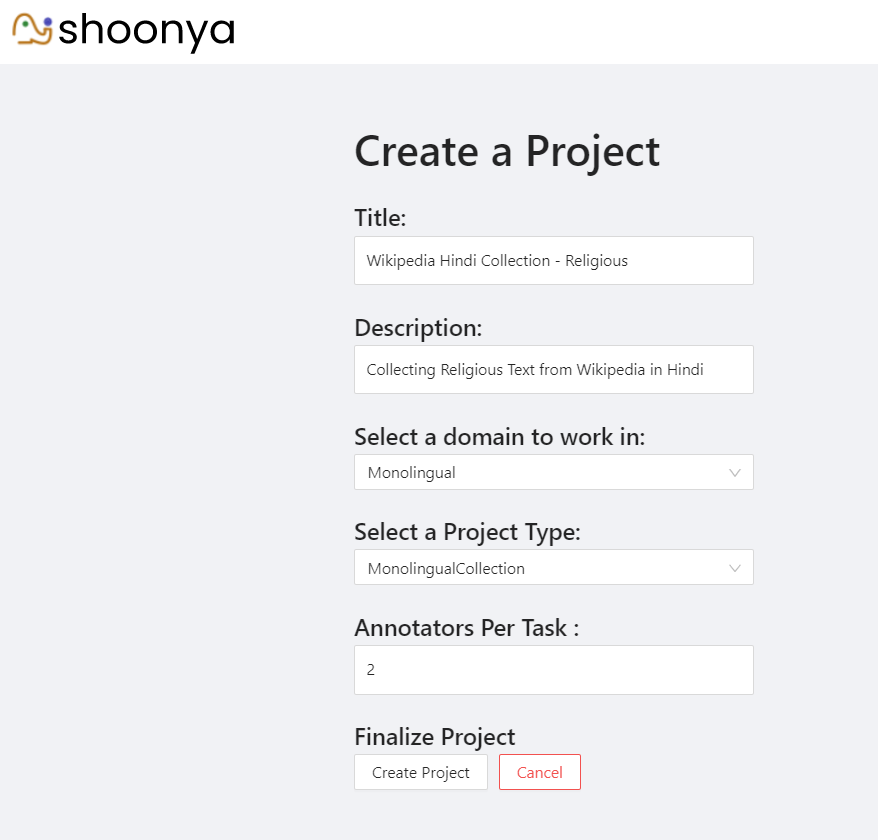Screen dimensions: 878x840
Task: Open the Project Type dropdown showing MonolingualCollection
Action: click(540, 568)
